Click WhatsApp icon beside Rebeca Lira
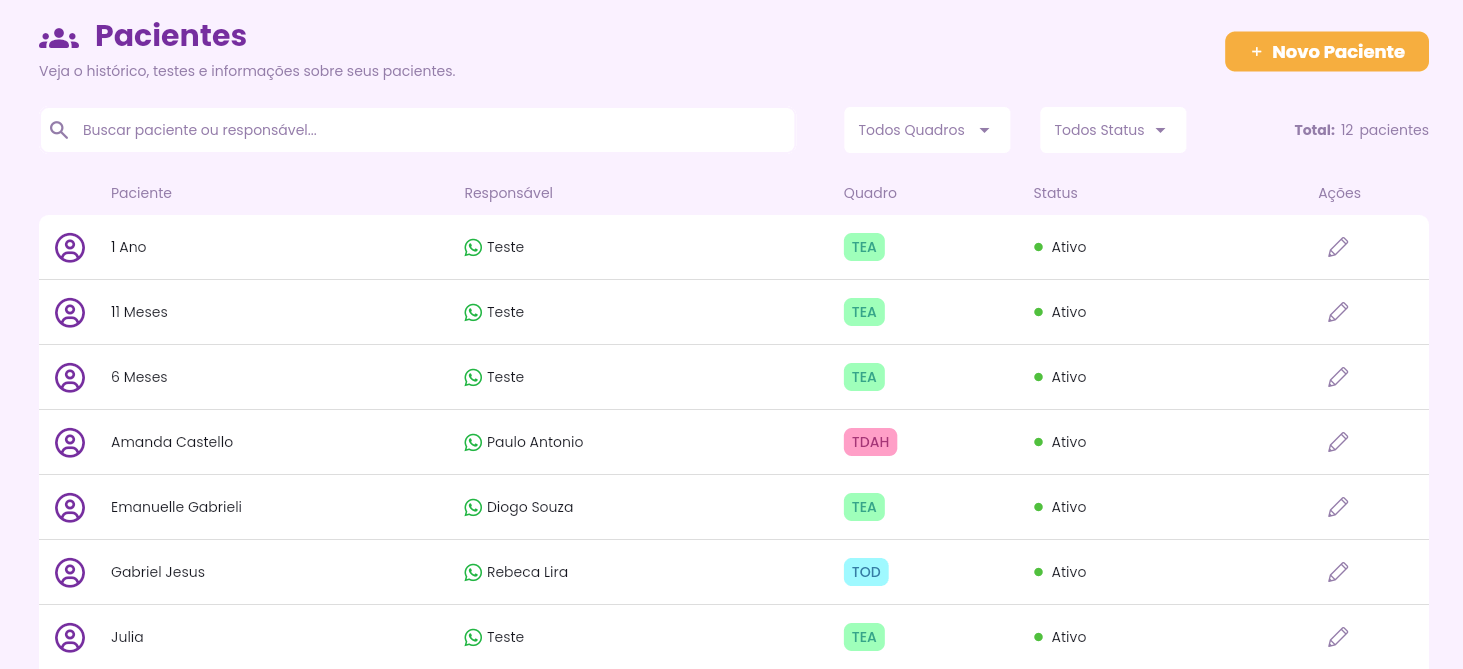Screen dimensions: 1463x669 click(x=473, y=572)
